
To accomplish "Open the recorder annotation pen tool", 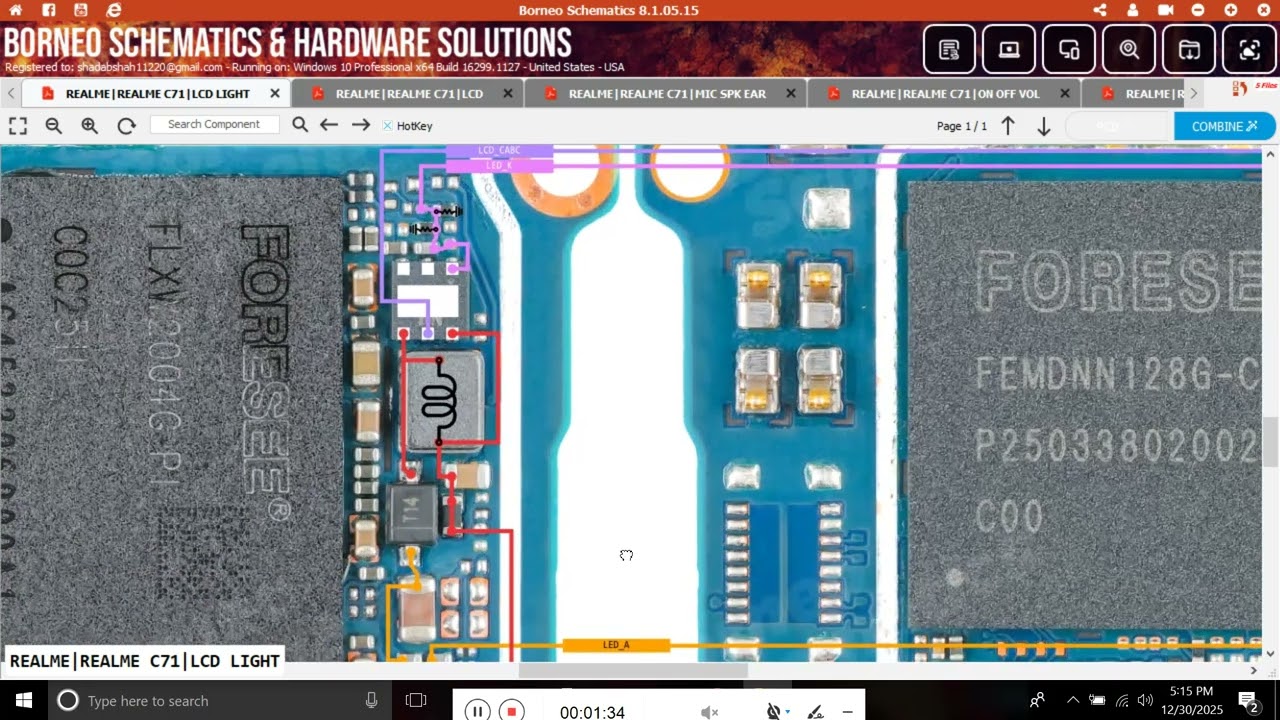I will coord(815,712).
